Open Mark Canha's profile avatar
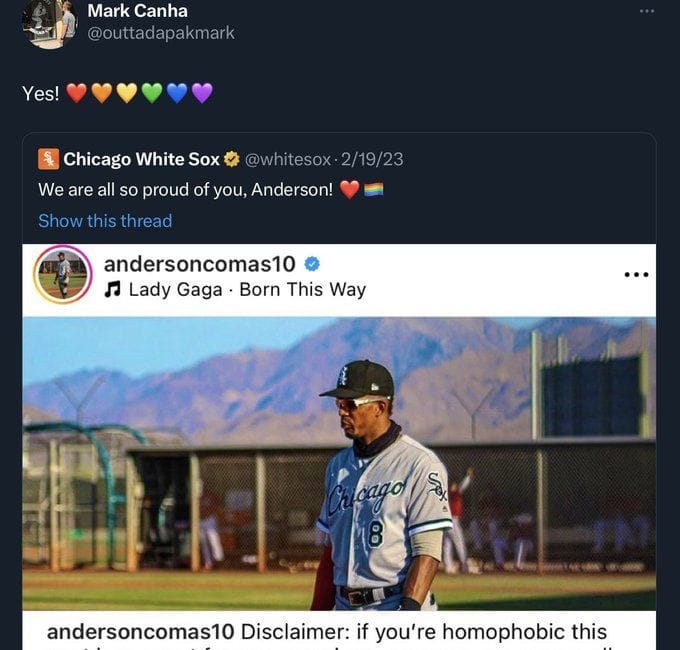 (x=49, y=24)
